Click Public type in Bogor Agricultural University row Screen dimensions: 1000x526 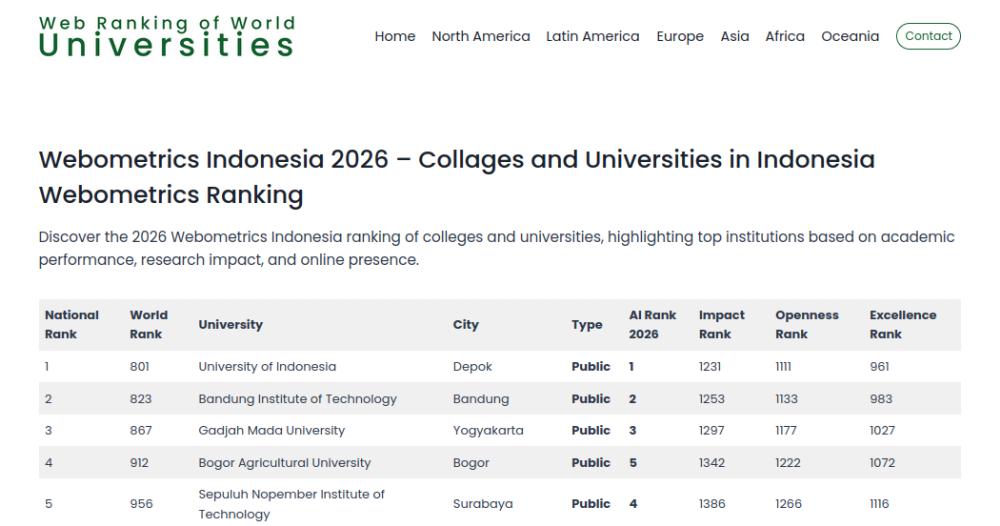pyautogui.click(x=591, y=463)
